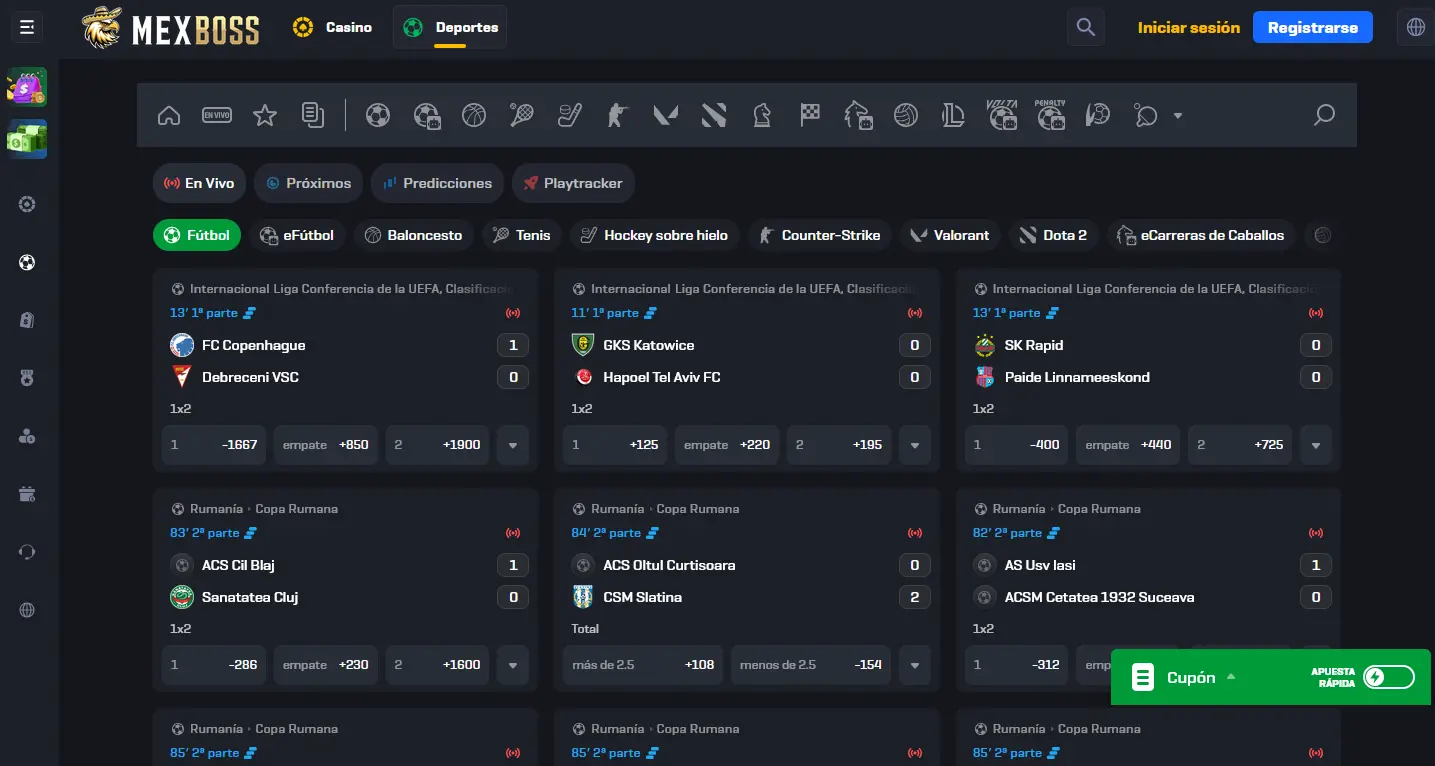This screenshot has height=766, width=1435.
Task: Click the home icon in the sports toolbar
Action: click(x=169, y=116)
